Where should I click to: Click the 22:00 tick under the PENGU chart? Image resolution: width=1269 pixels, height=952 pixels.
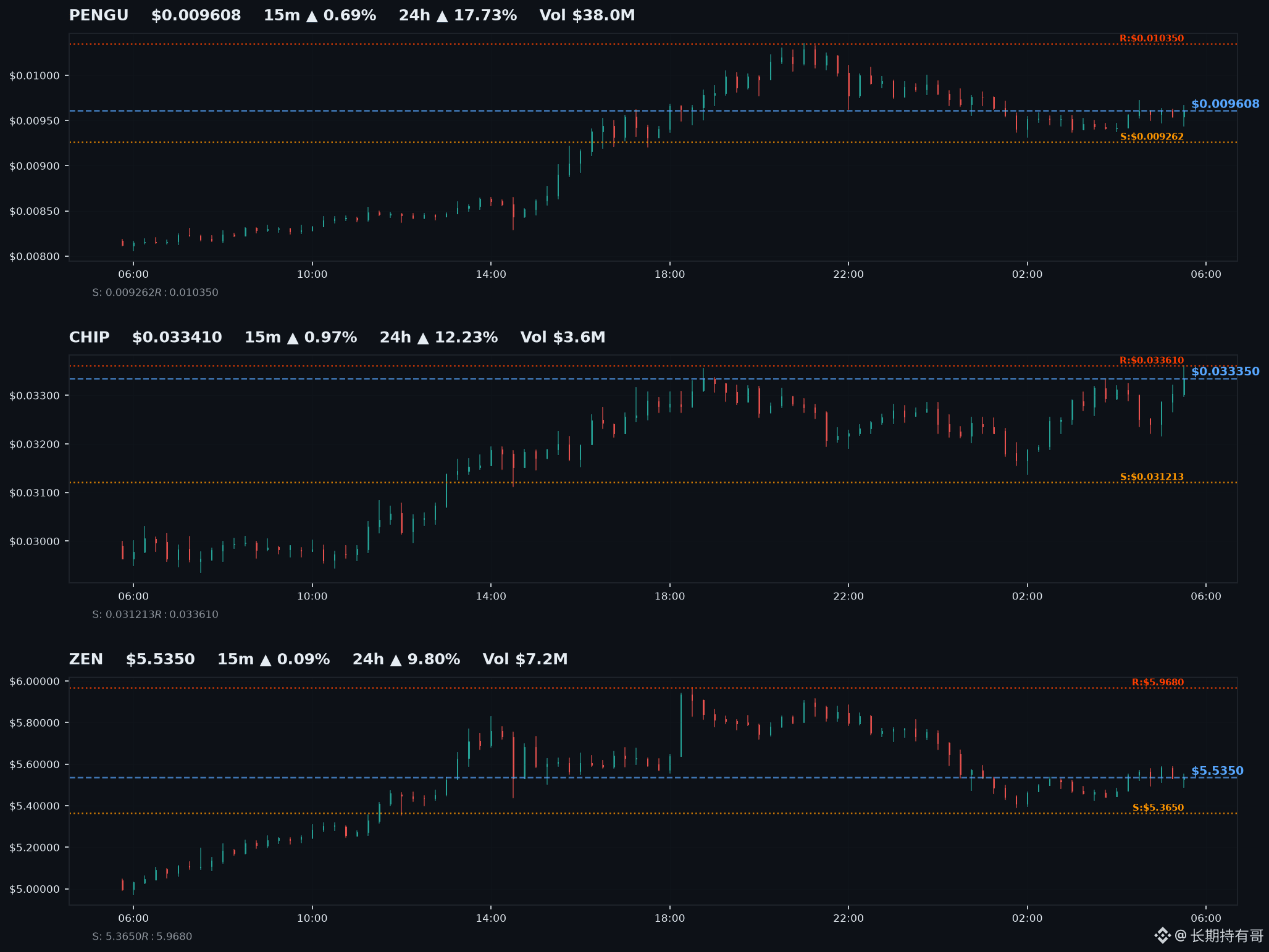(x=848, y=275)
